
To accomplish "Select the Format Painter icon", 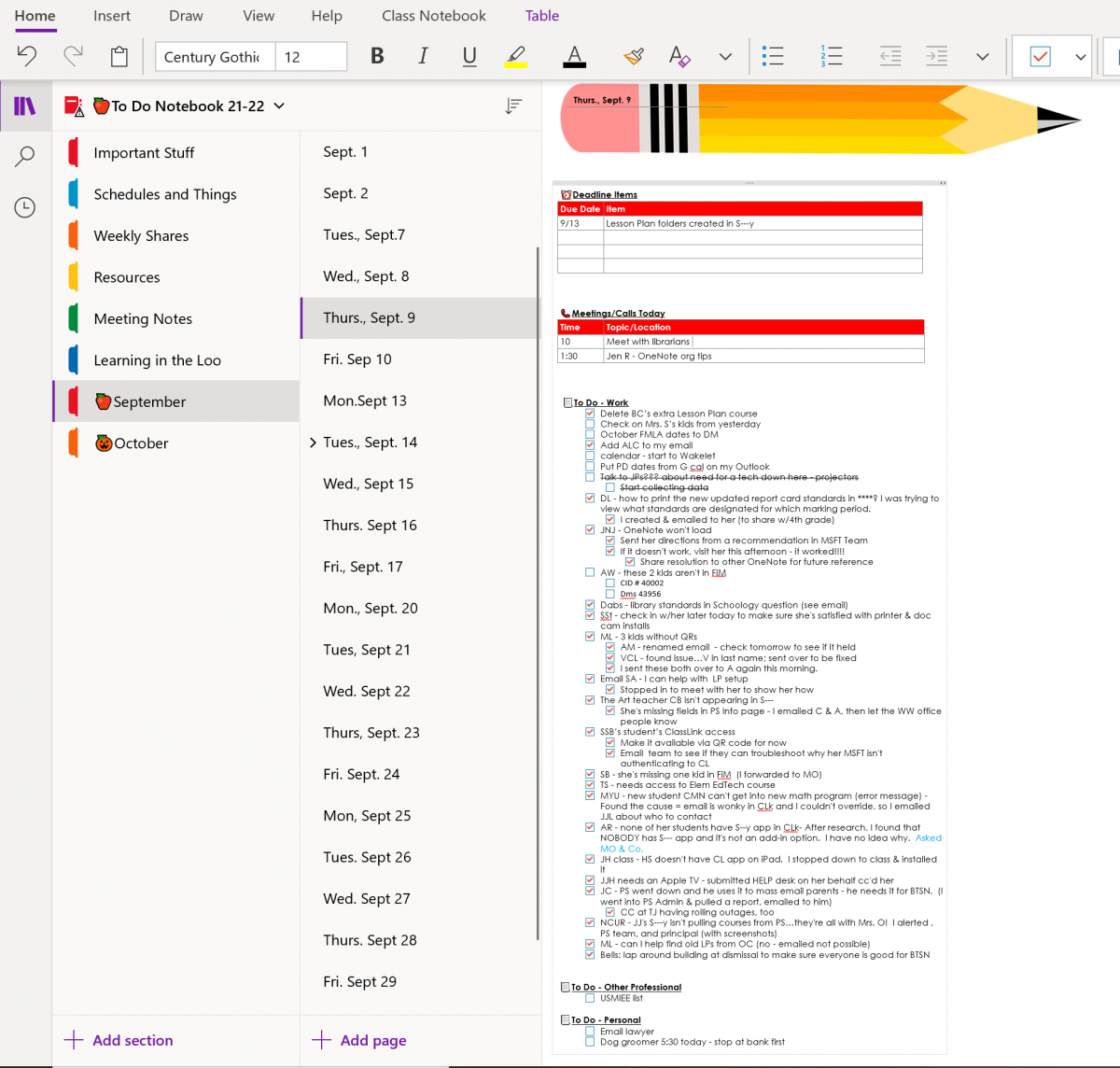I will [634, 56].
